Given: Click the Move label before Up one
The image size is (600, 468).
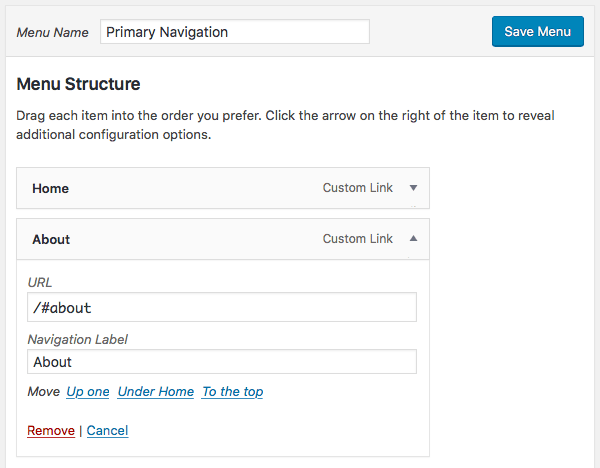Looking at the screenshot, I should point(44,391).
